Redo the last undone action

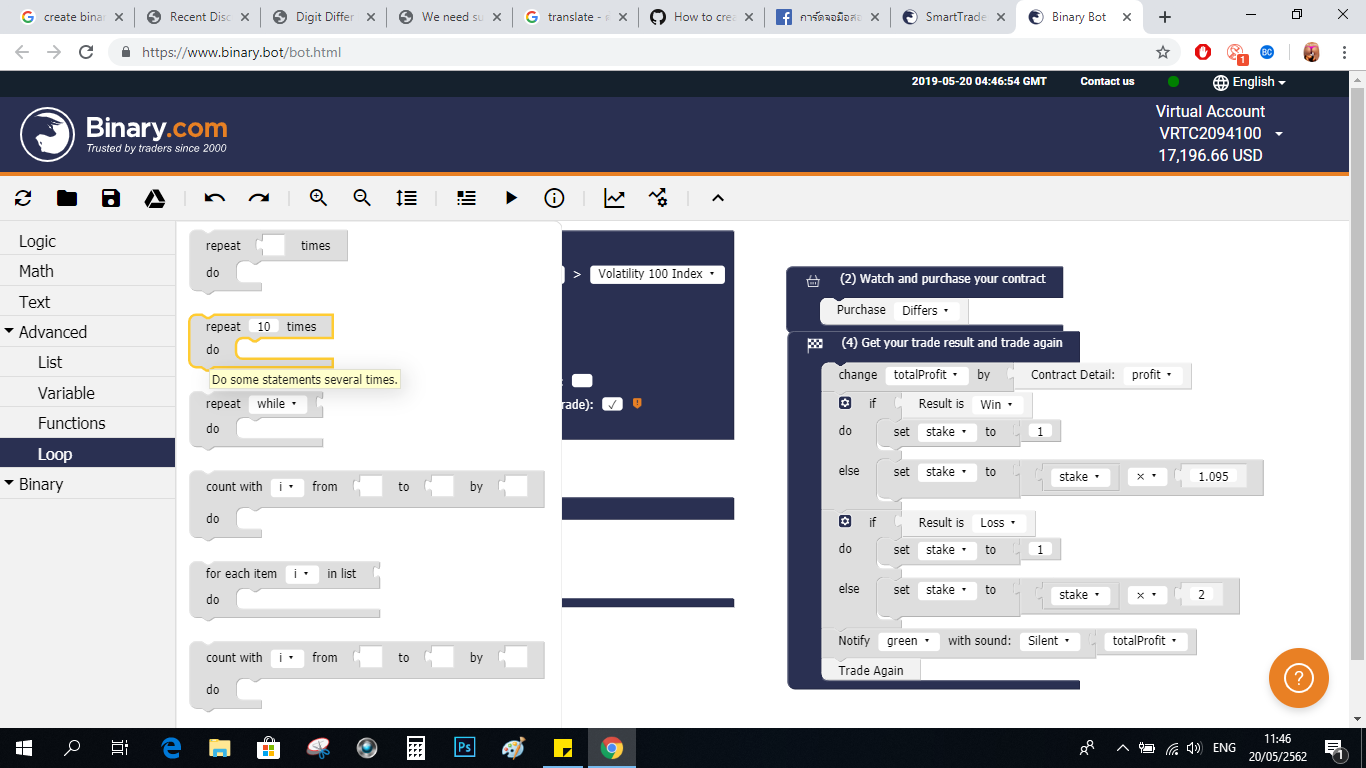pos(259,197)
